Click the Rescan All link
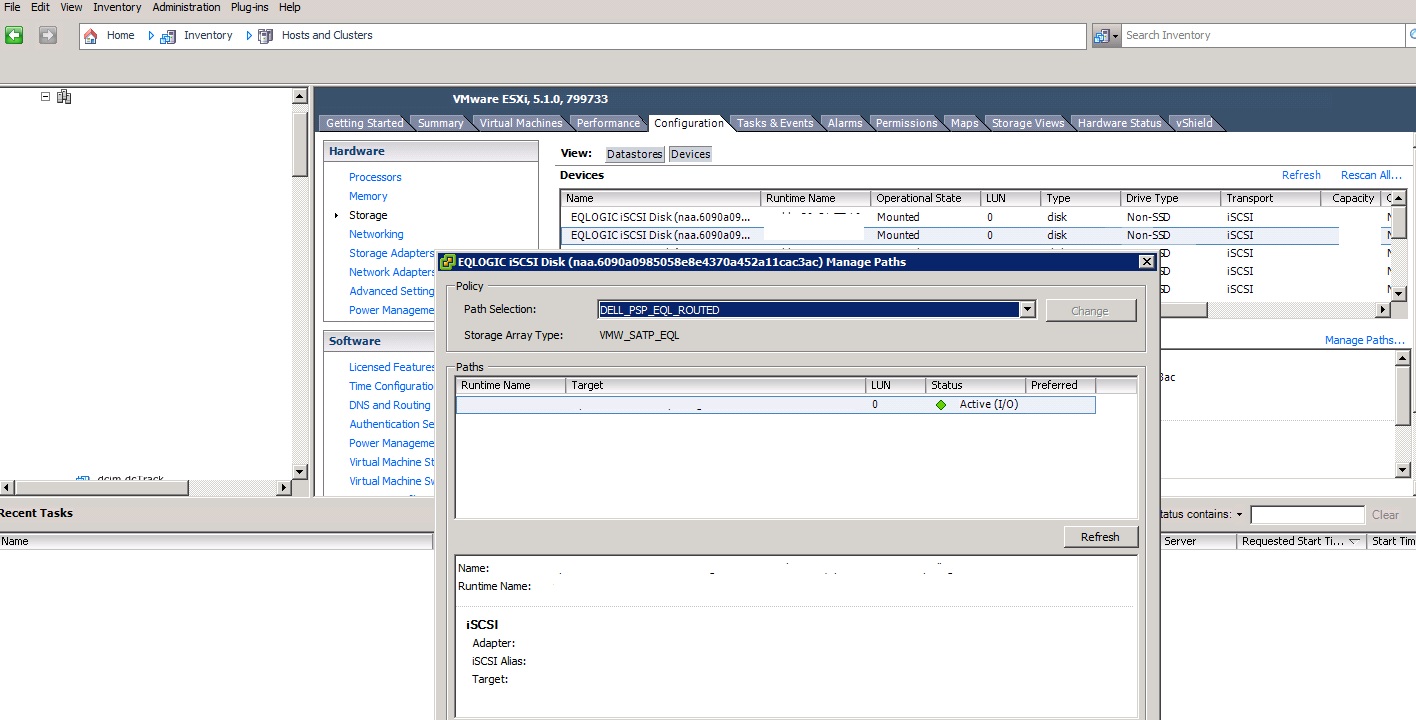 (1371, 175)
